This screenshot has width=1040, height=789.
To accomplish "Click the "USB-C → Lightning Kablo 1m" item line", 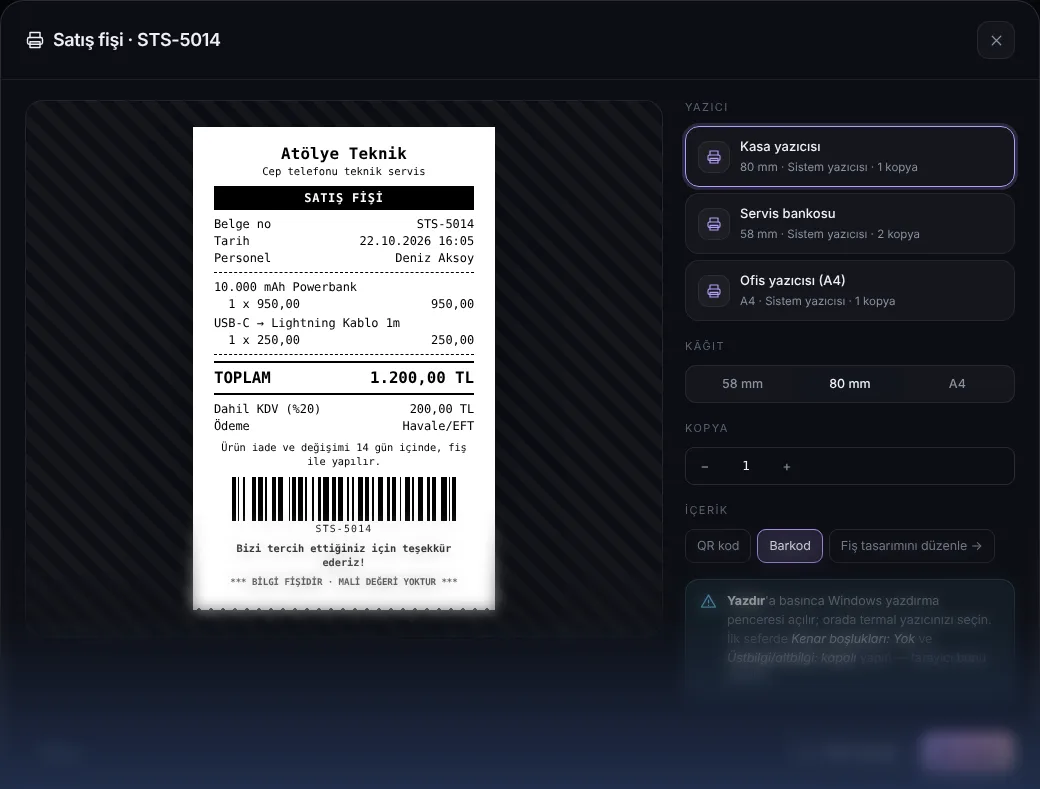I will 306,323.
